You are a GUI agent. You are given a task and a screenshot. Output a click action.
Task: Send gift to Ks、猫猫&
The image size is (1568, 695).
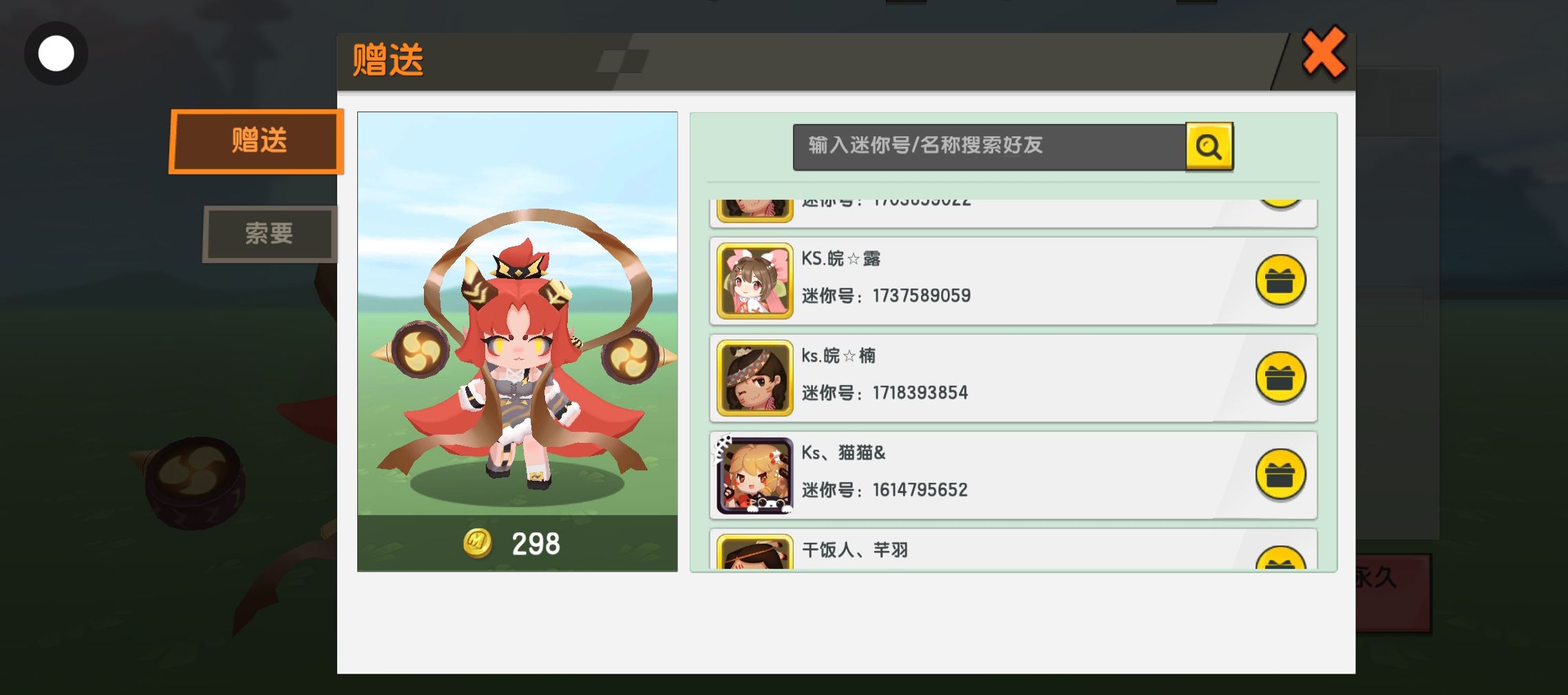click(1280, 475)
